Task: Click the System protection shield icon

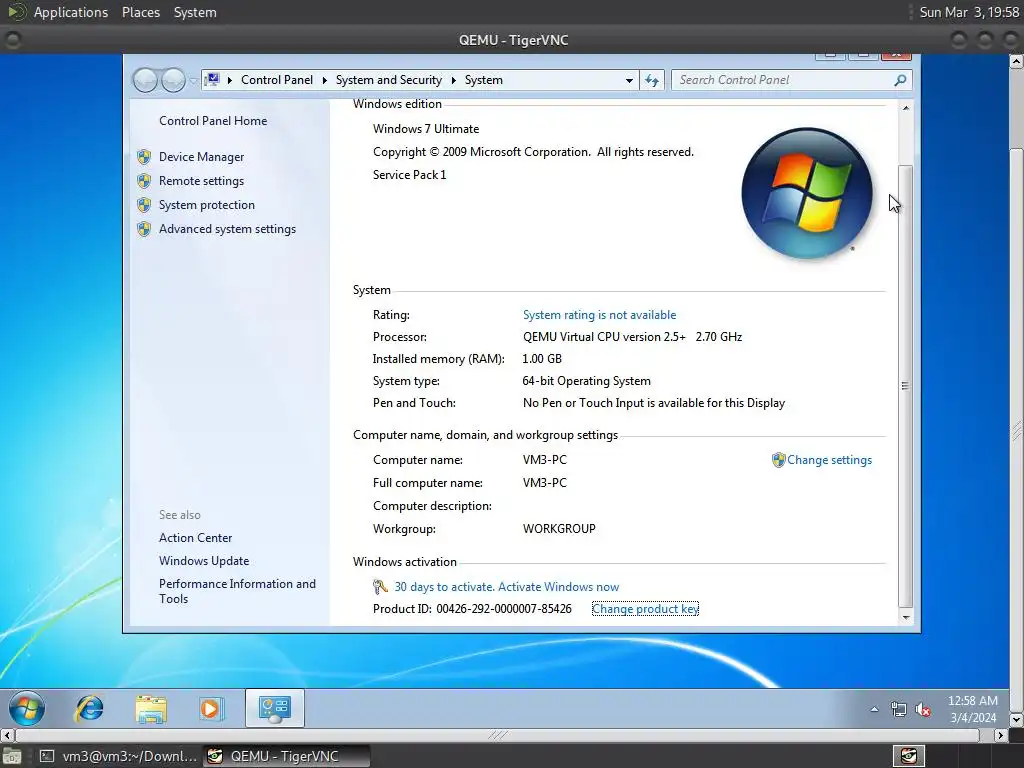Action: point(144,205)
